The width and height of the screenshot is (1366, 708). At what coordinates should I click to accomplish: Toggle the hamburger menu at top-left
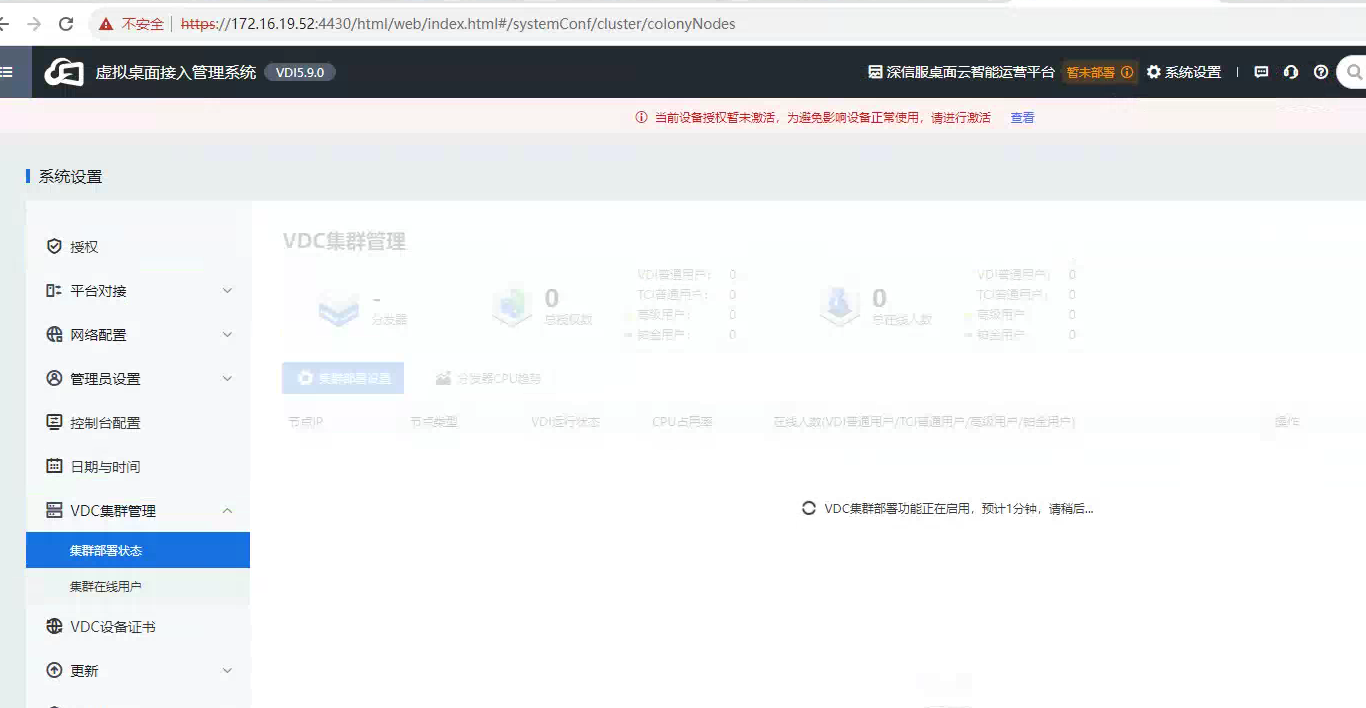[x=6, y=72]
